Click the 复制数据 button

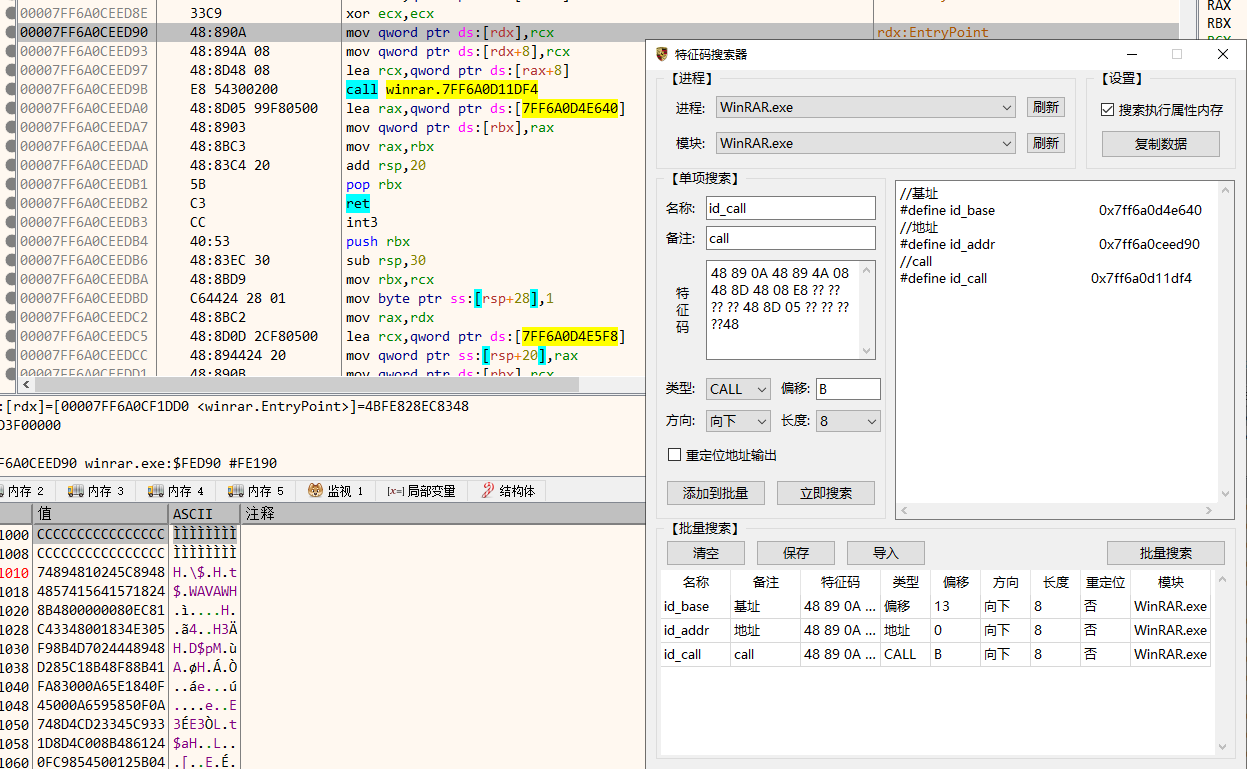pyautogui.click(x=1161, y=144)
